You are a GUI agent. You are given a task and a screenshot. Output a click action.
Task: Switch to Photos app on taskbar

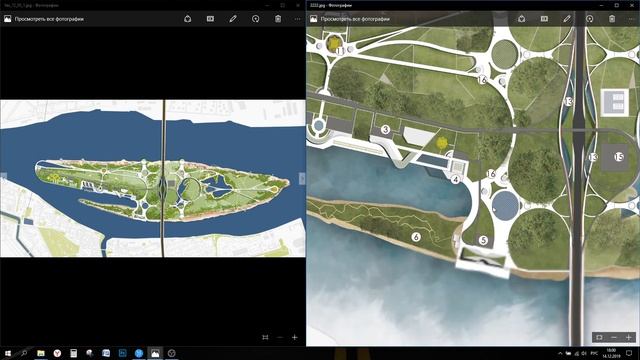pyautogui.click(x=155, y=353)
